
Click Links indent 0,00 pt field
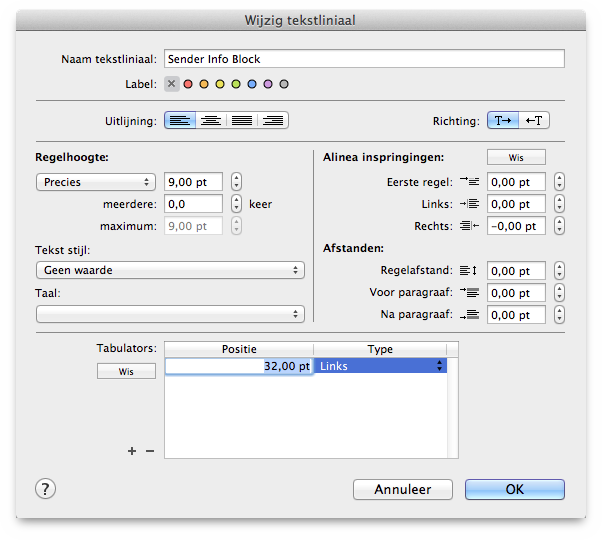tap(516, 204)
